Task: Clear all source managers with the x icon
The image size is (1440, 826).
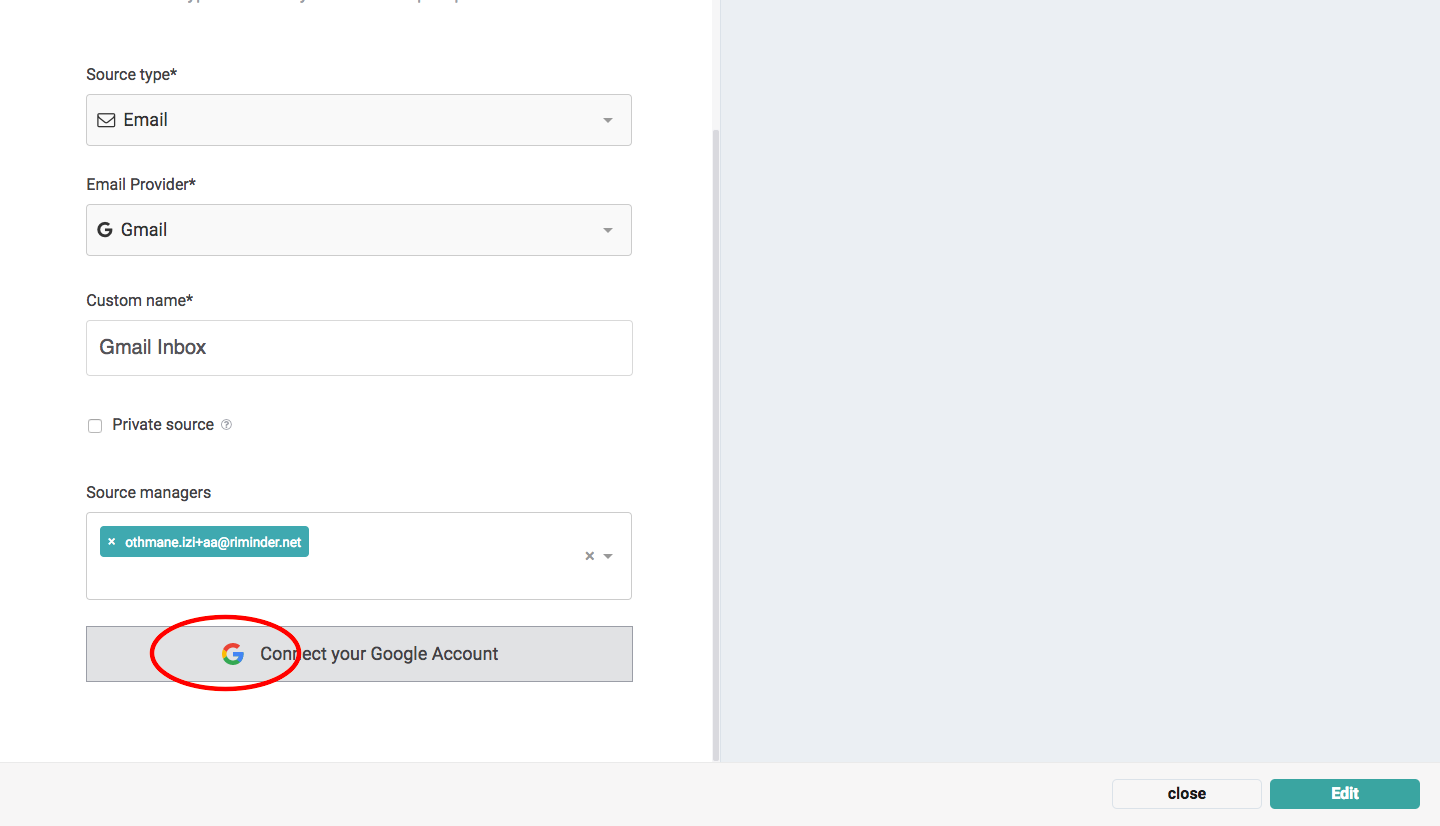Action: tap(590, 556)
